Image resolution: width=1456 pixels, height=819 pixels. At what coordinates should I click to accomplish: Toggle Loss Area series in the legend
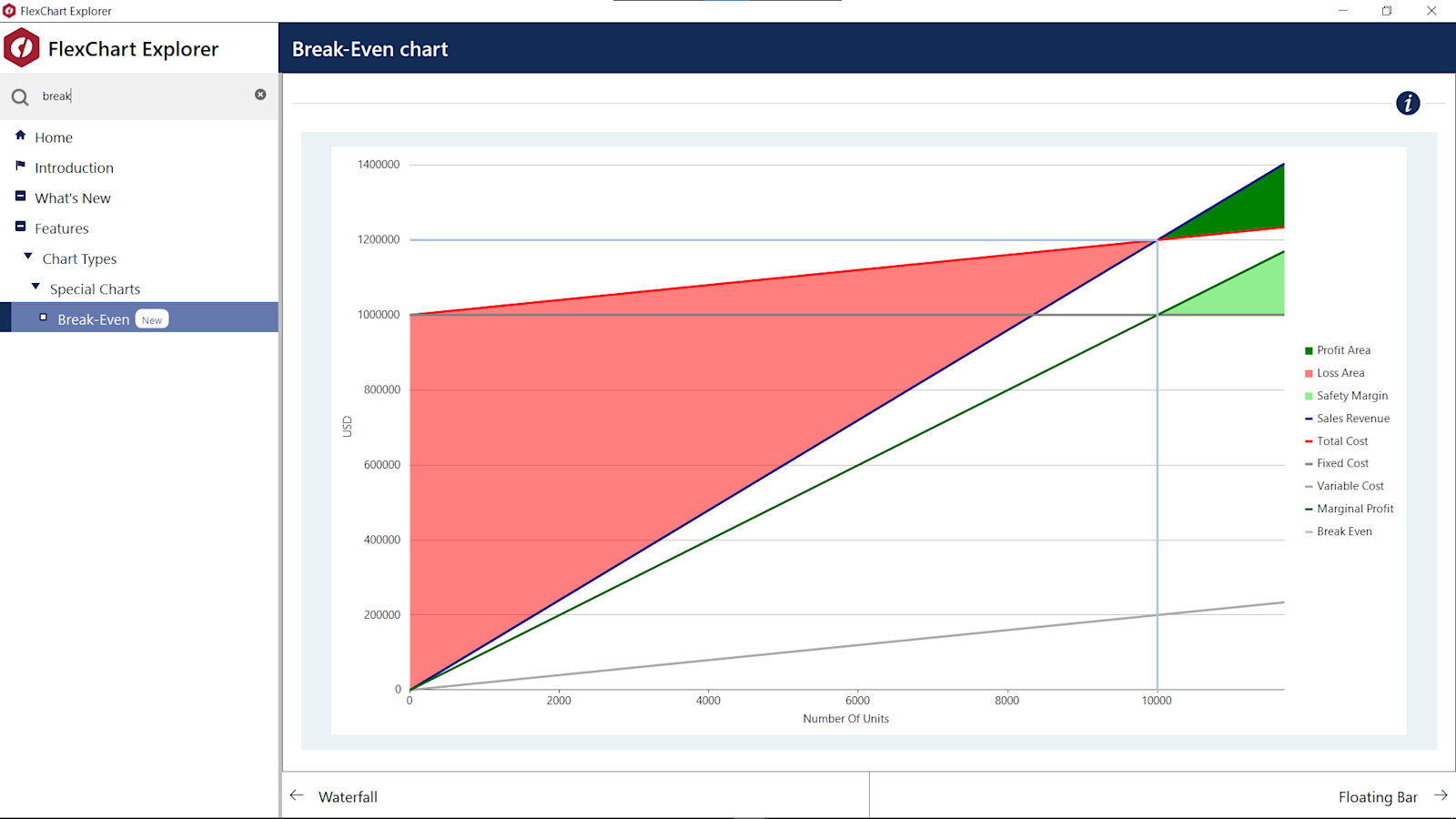click(x=1335, y=373)
